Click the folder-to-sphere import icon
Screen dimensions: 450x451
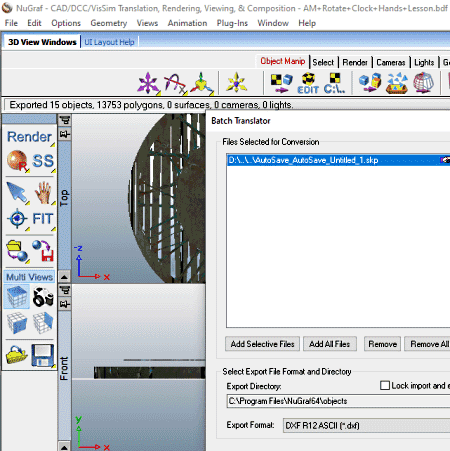coord(17,251)
